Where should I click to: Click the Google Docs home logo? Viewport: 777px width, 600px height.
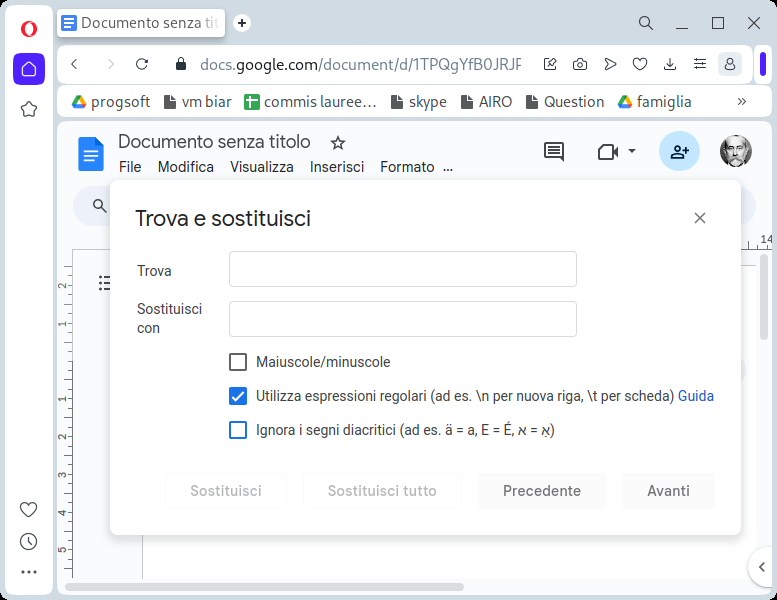pos(91,154)
